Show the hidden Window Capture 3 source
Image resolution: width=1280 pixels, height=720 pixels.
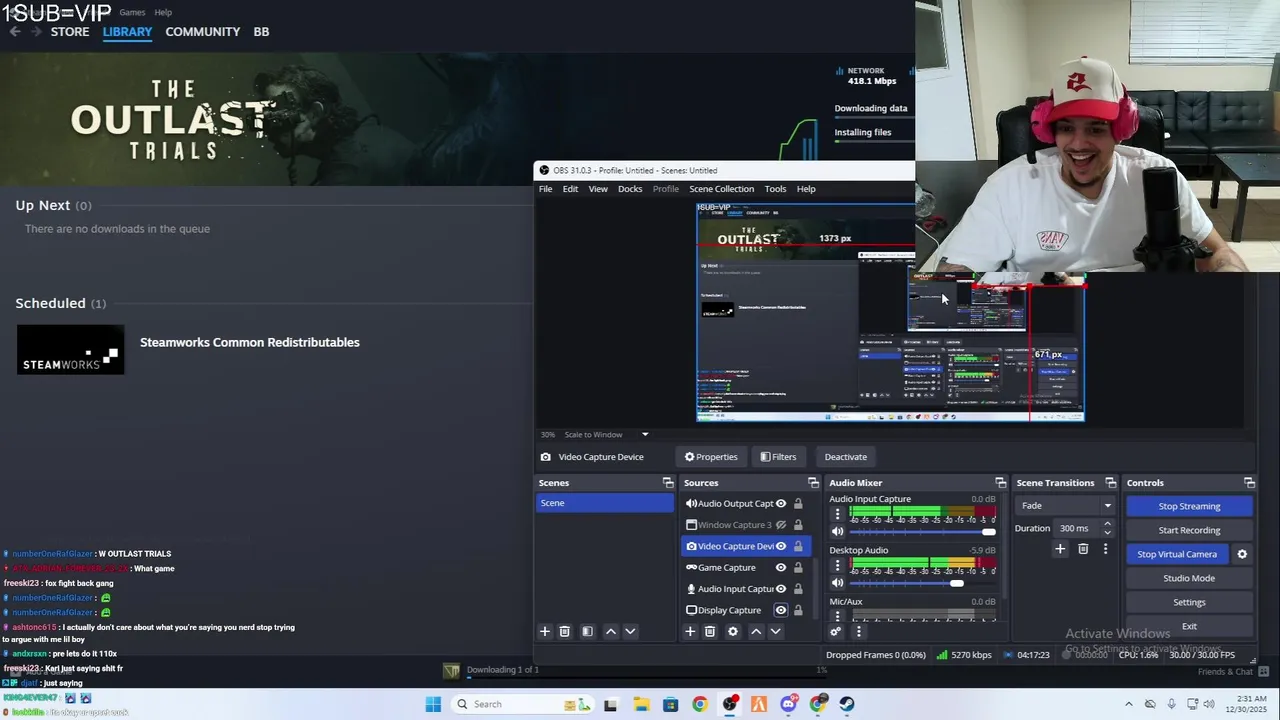781,525
